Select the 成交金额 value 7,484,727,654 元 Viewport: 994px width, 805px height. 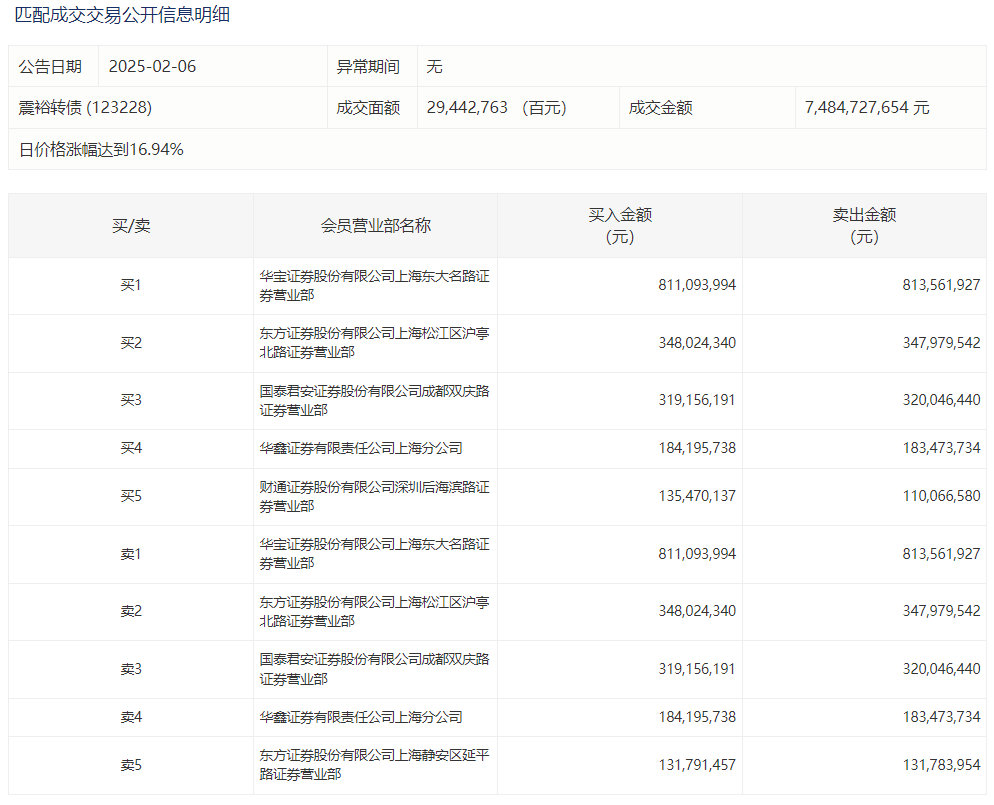tap(866, 108)
